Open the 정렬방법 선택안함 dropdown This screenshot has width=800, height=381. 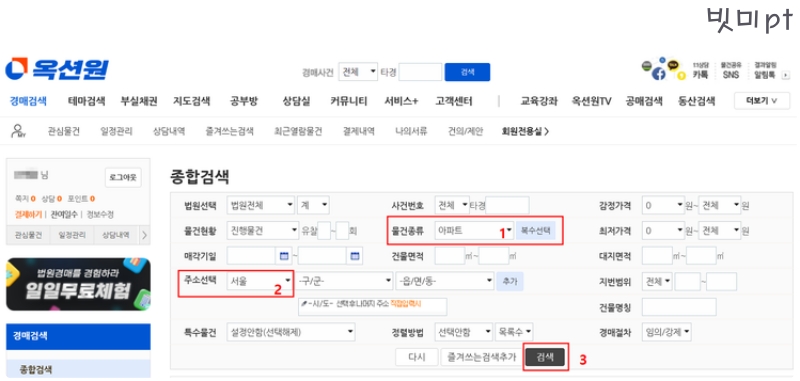click(464, 333)
